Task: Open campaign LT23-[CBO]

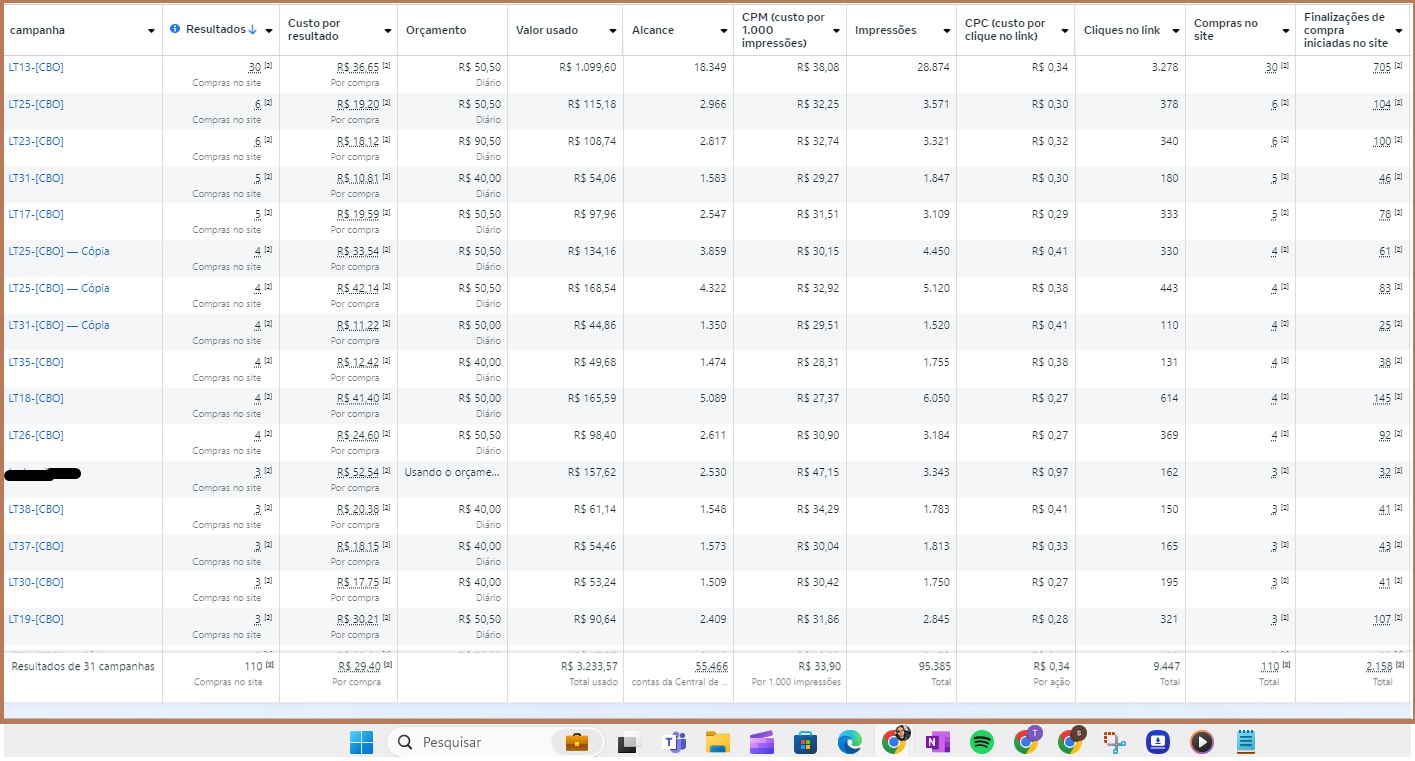Action: tap(36, 141)
